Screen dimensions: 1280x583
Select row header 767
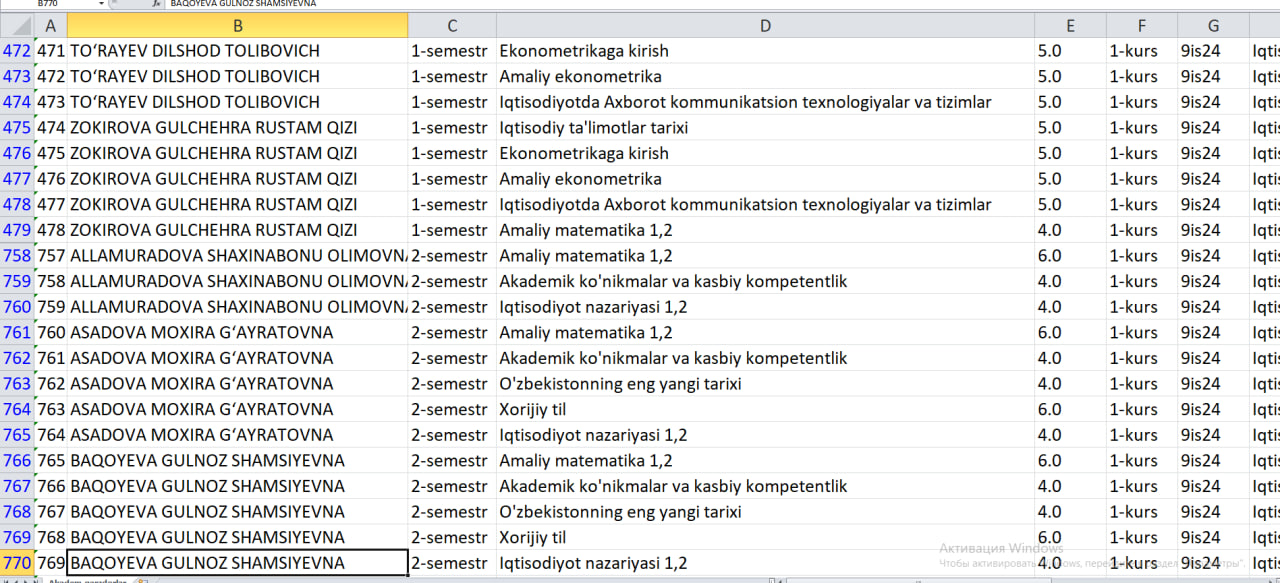click(16, 486)
